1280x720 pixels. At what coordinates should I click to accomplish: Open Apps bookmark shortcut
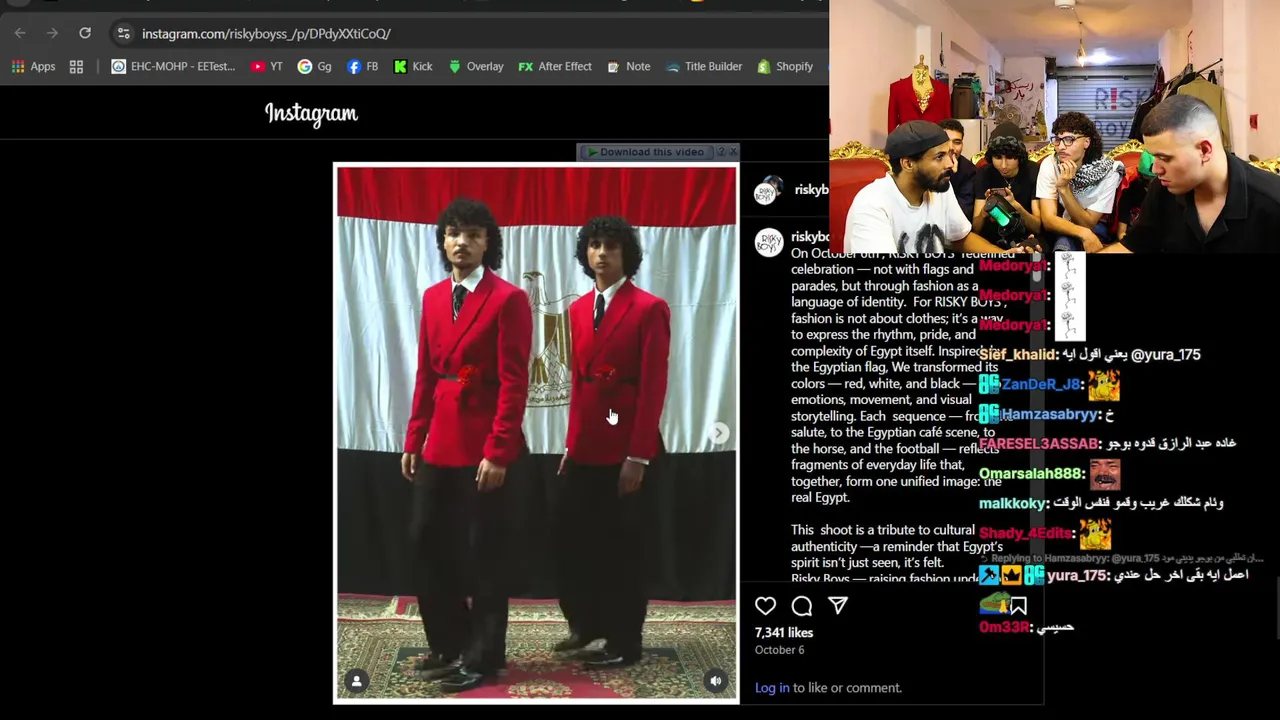(33, 66)
